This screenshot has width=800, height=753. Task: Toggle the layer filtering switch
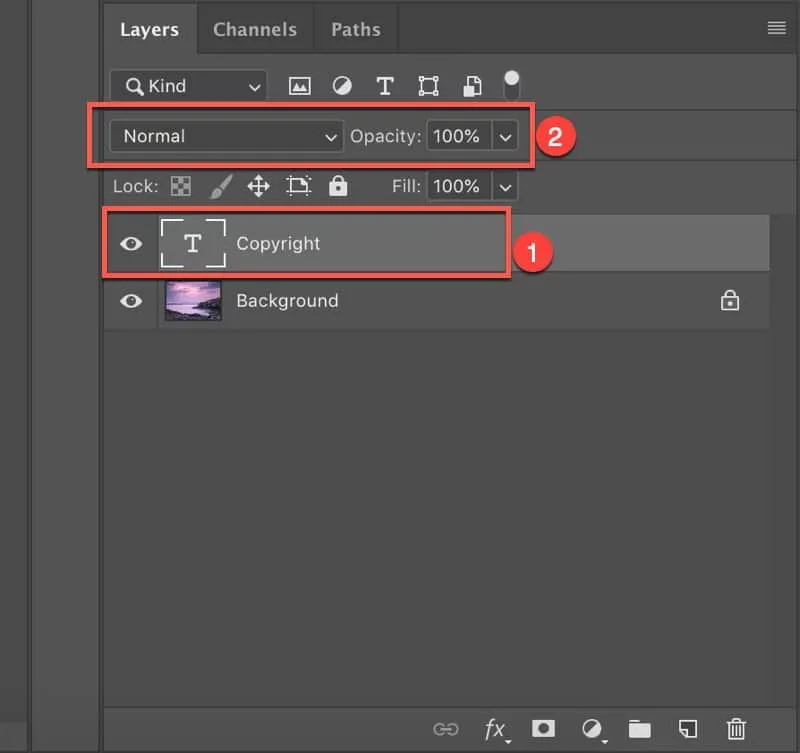pos(512,84)
